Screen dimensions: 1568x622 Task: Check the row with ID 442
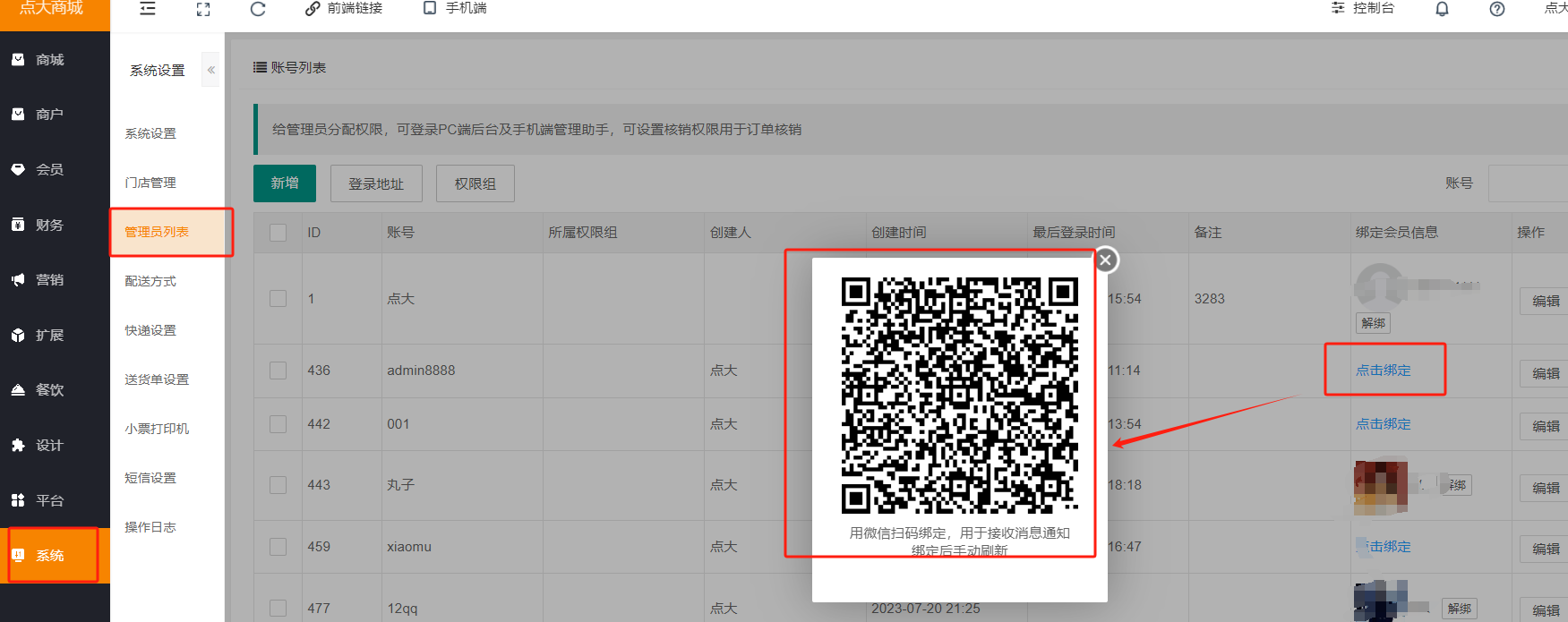point(278,424)
